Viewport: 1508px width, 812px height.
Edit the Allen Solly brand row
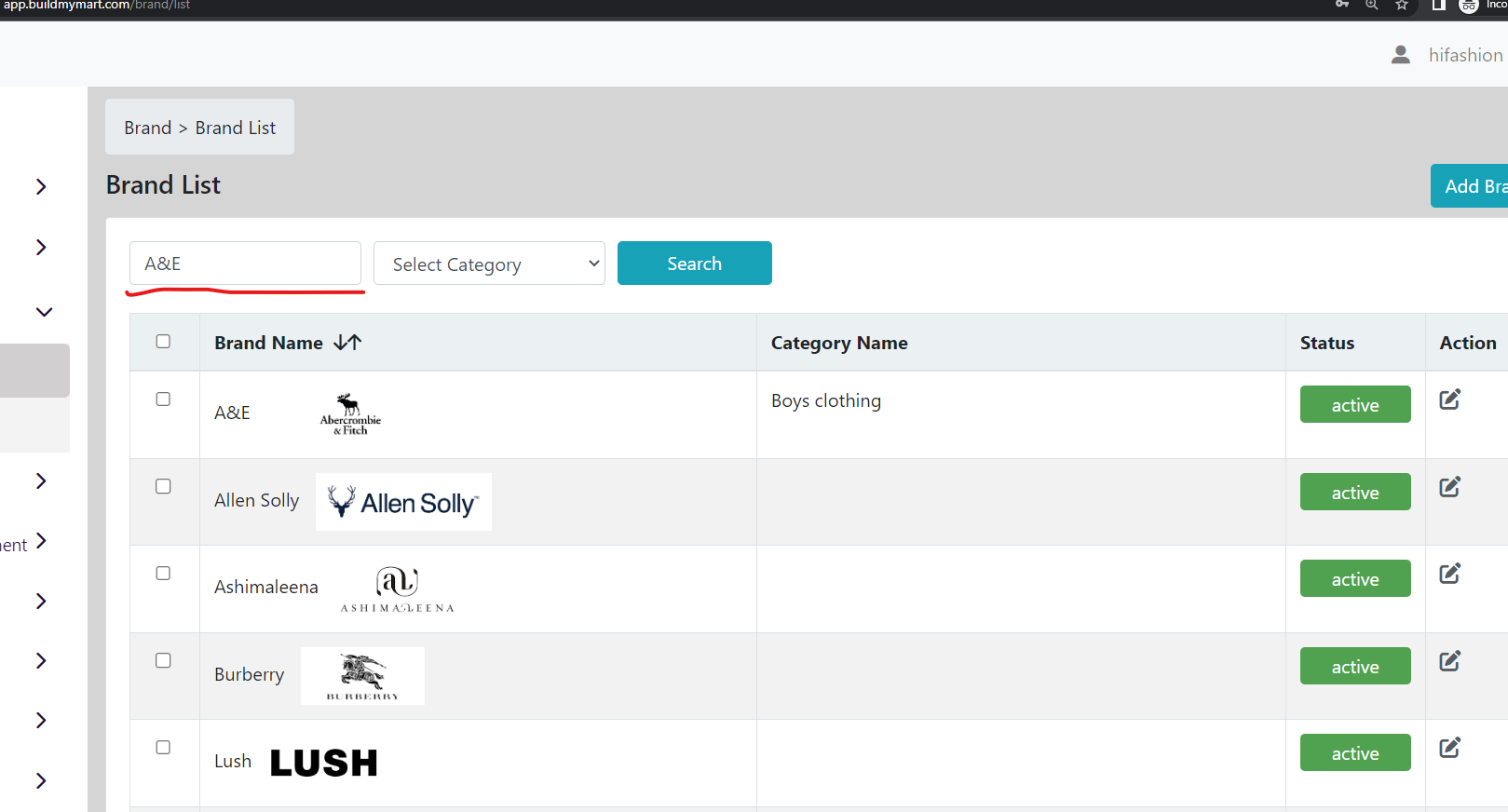pos(1450,487)
